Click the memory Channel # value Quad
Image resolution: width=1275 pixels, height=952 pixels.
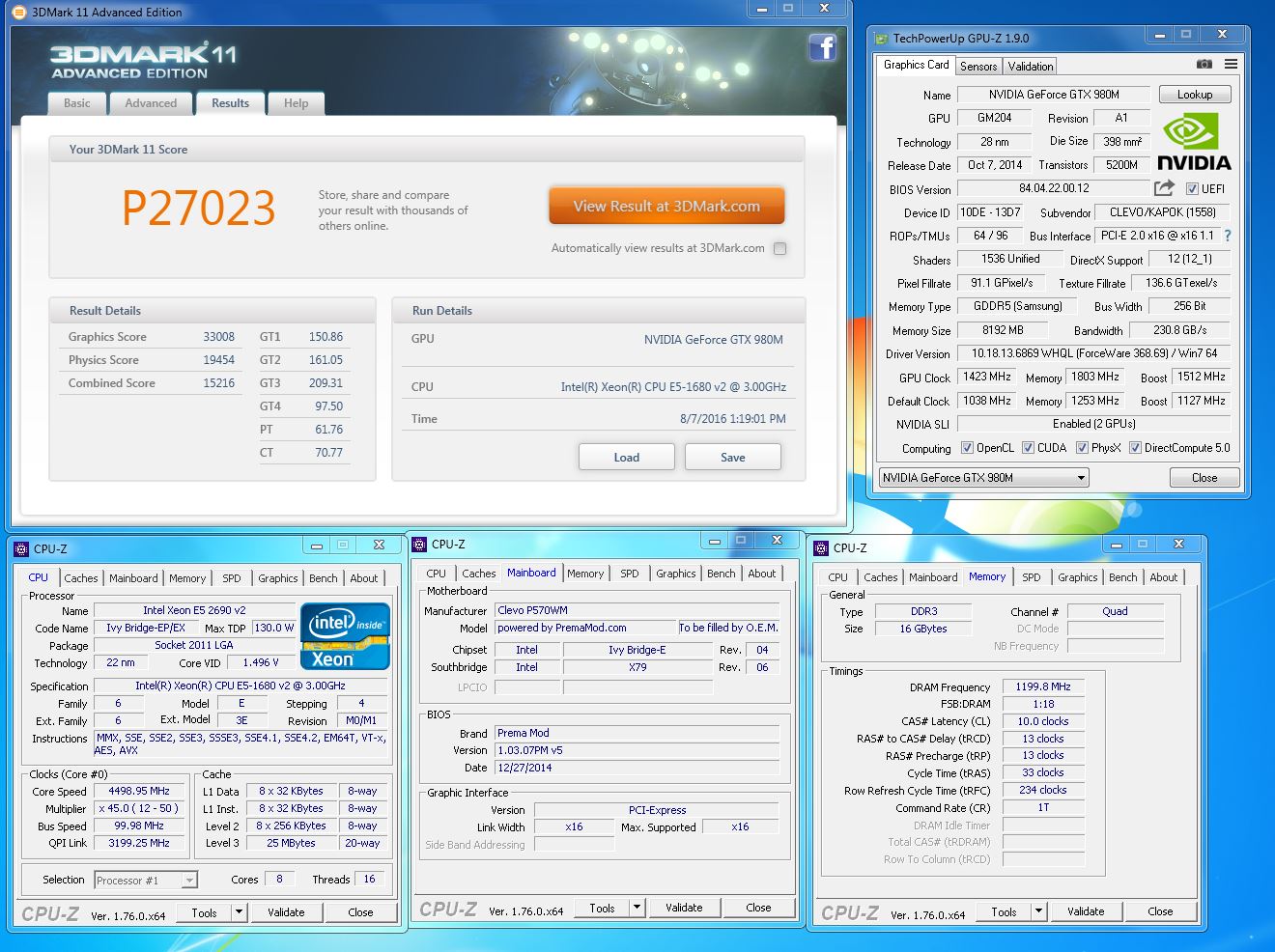[x=1115, y=611]
